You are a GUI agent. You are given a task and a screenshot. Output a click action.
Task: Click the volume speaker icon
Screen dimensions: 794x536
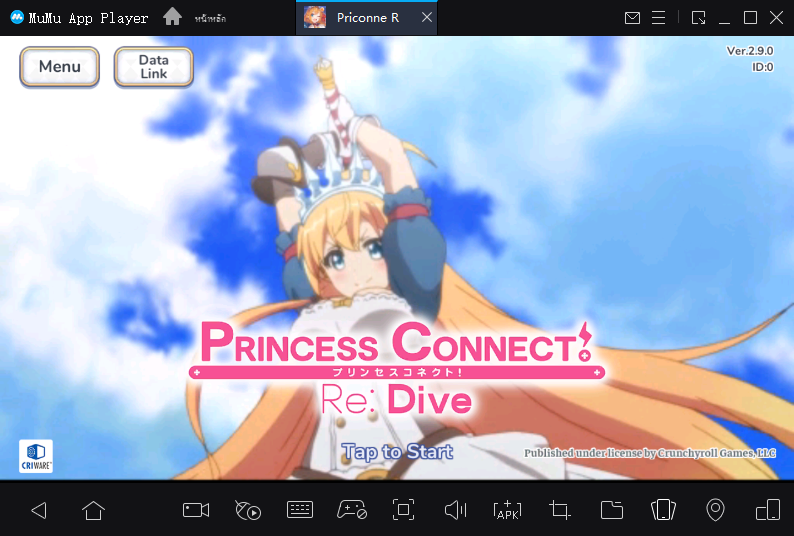point(456,511)
